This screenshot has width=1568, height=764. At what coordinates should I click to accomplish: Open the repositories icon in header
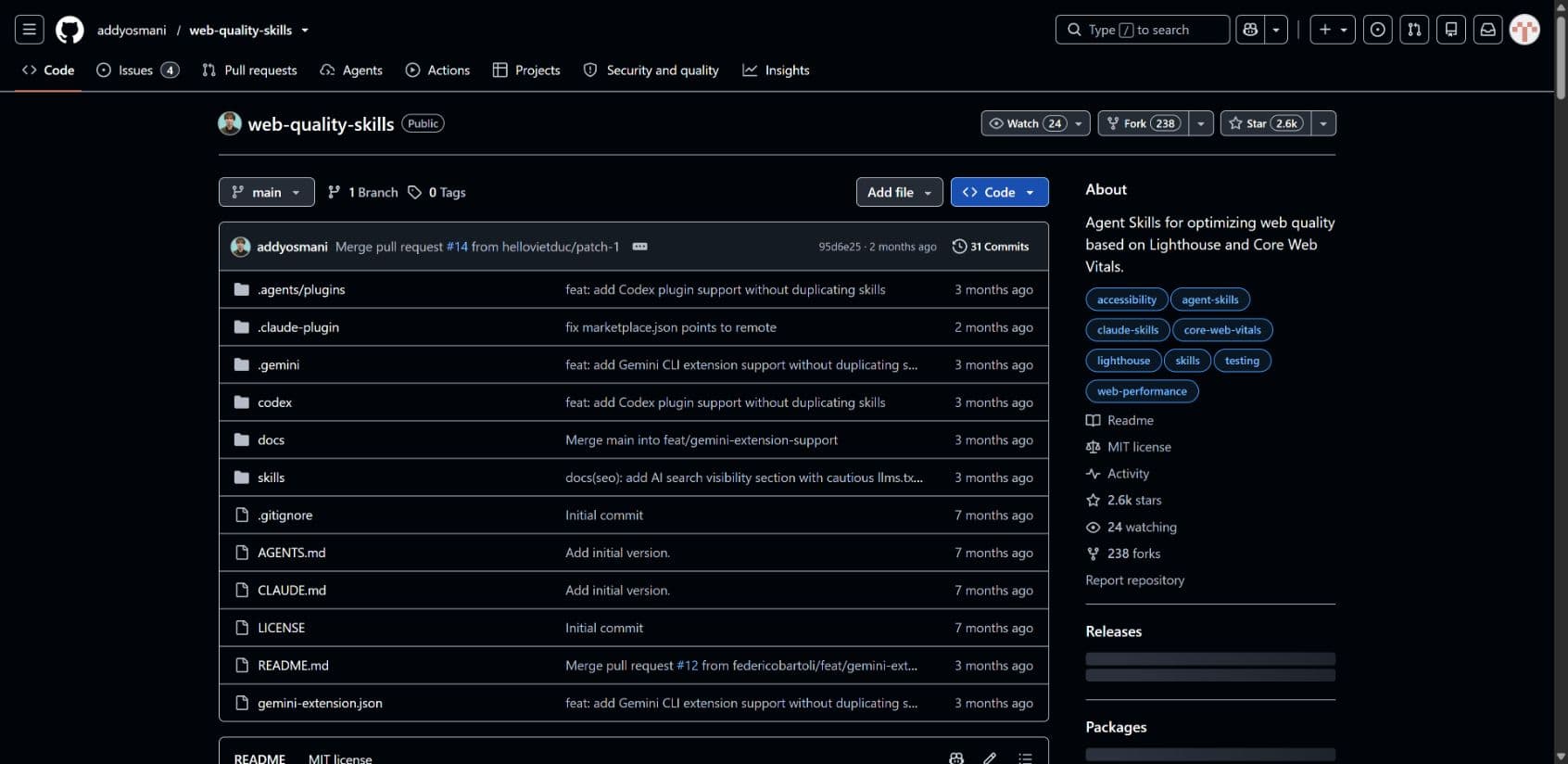point(1451,30)
